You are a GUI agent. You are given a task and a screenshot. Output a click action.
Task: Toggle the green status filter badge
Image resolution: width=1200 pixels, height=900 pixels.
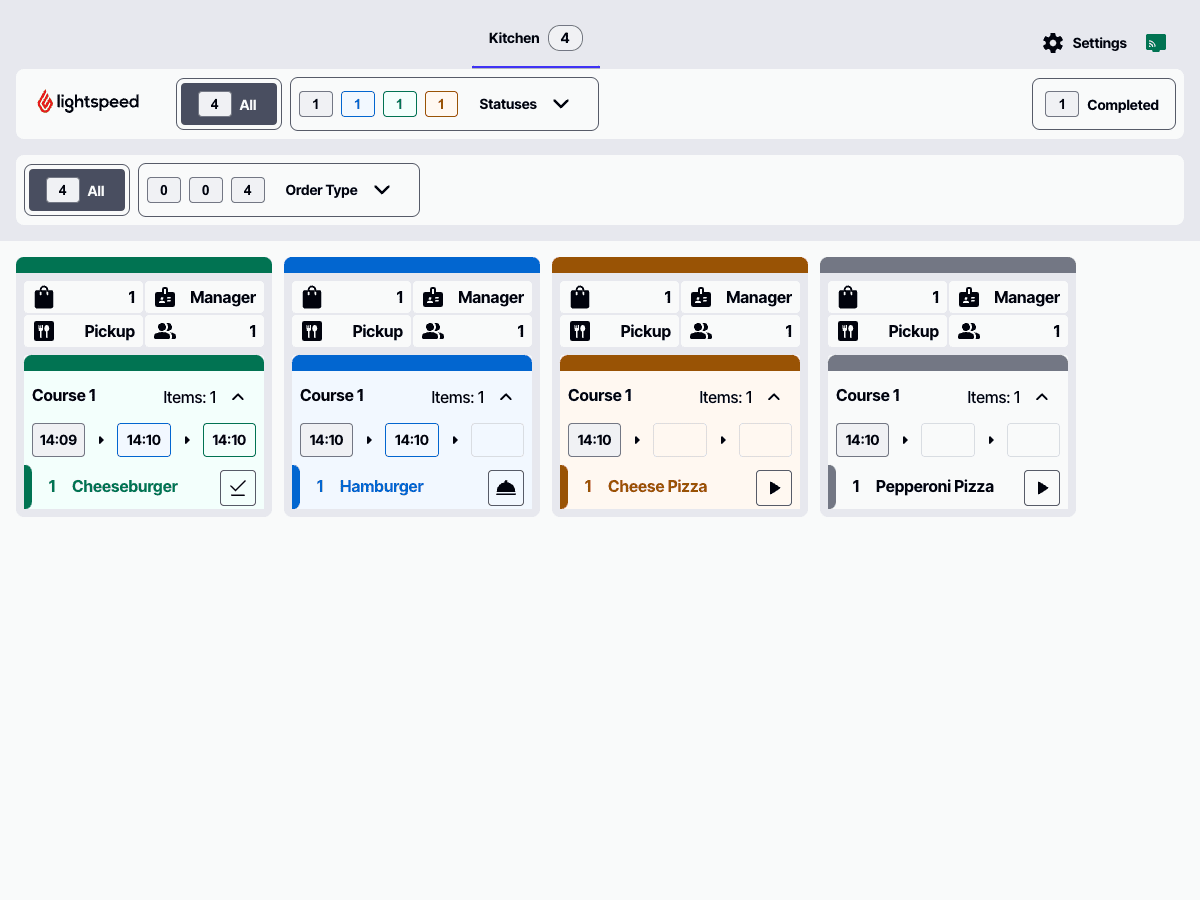coord(400,104)
